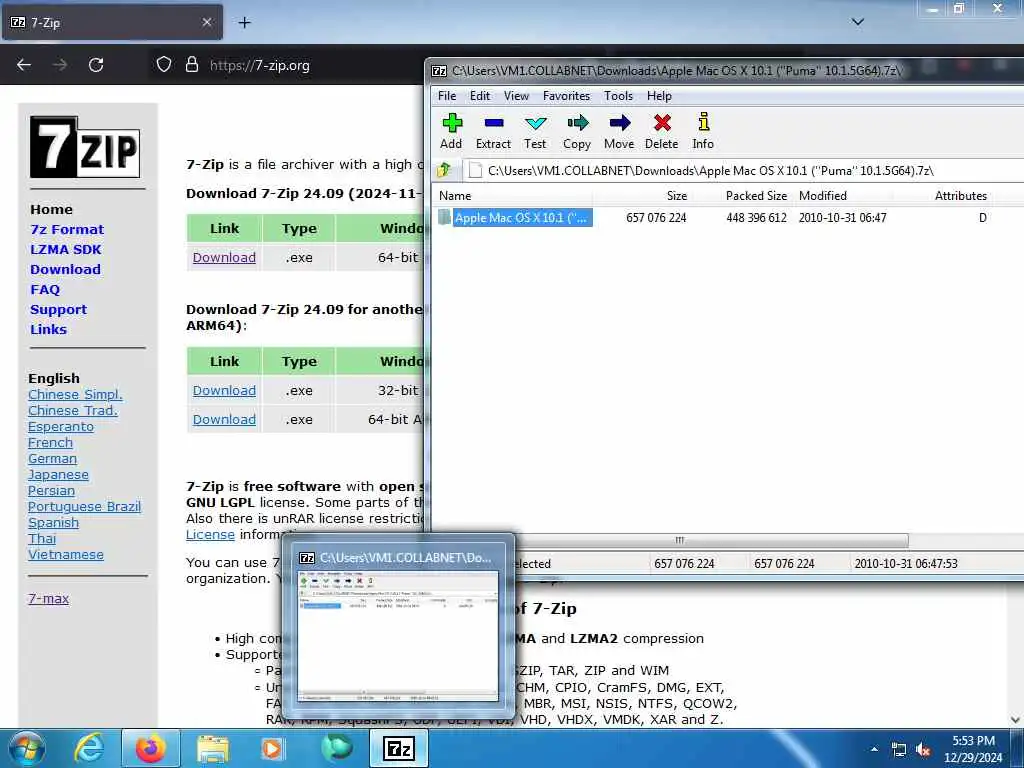This screenshot has width=1024, height=768.
Task: Open the File menu in 7-Zip
Action: [x=447, y=96]
